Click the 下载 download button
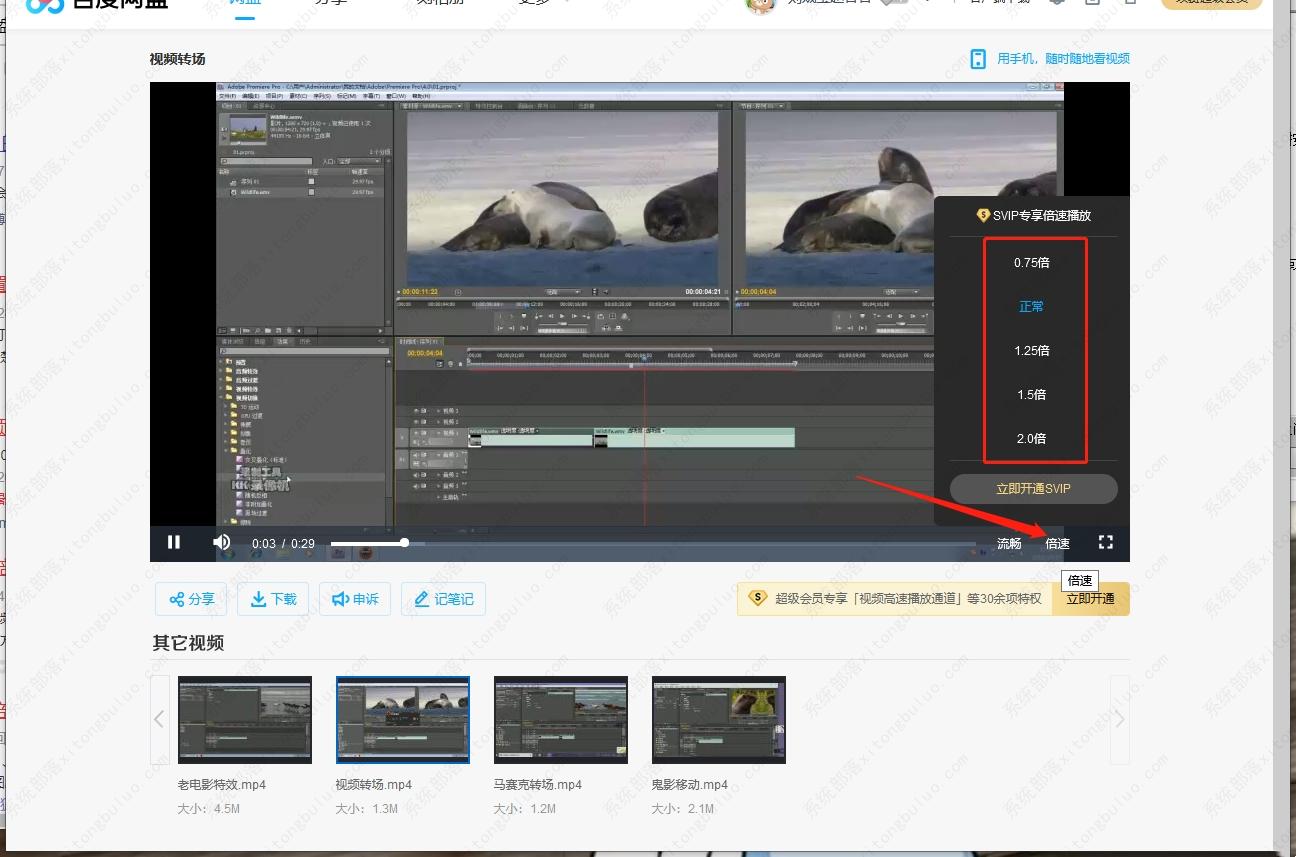Viewport: 1296px width, 857px height. 273,599
